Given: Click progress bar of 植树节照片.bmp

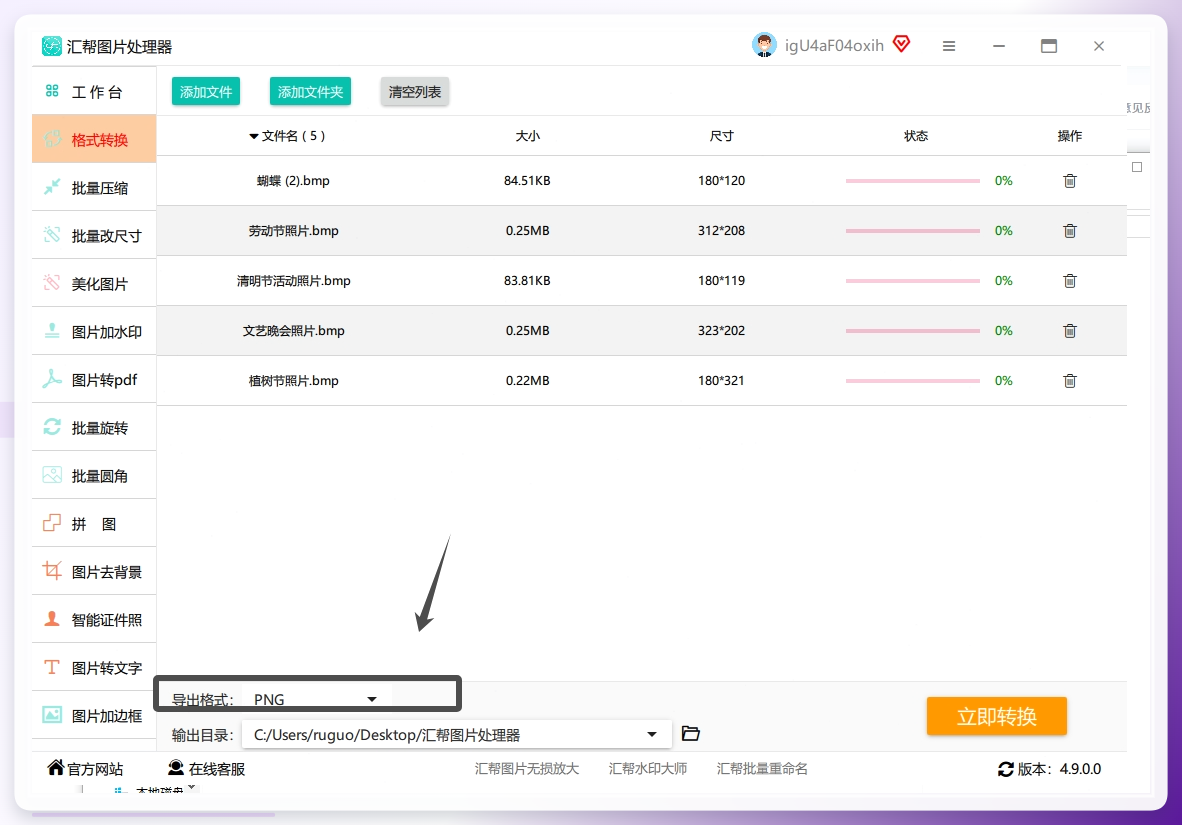Looking at the screenshot, I should coord(912,381).
